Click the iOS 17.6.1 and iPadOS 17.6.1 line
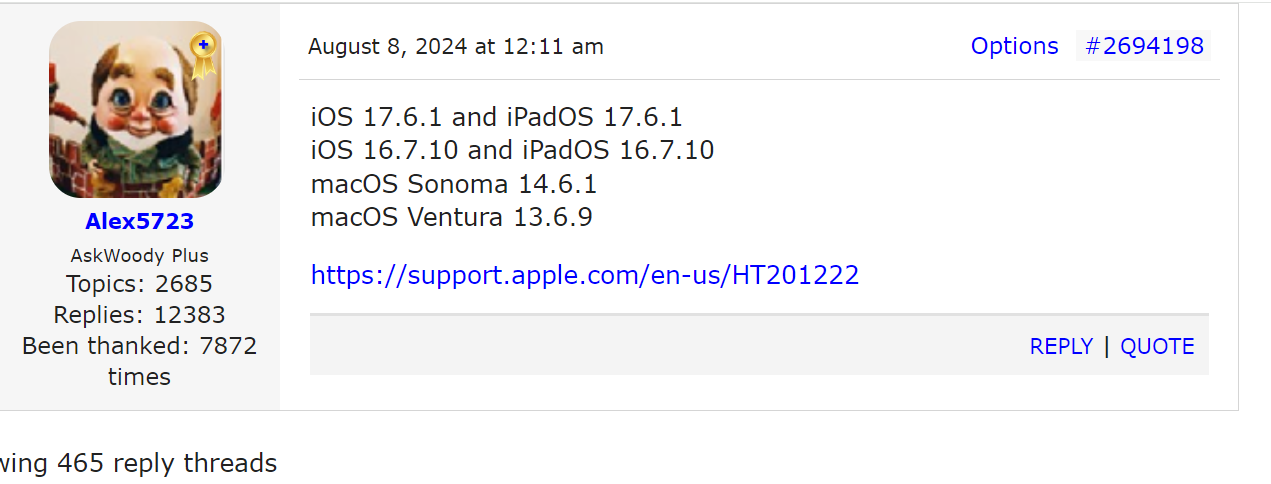Screen dimensions: 1271x484 click(x=496, y=117)
